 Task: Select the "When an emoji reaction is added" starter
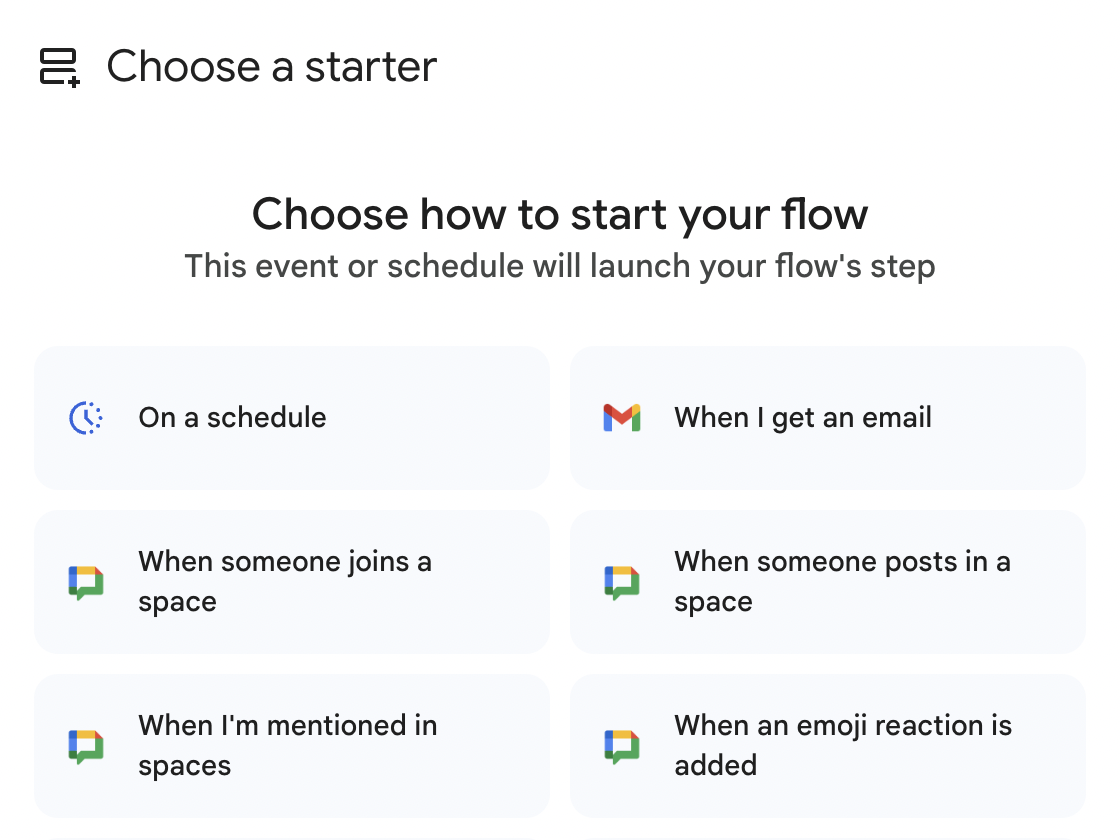[x=827, y=745]
